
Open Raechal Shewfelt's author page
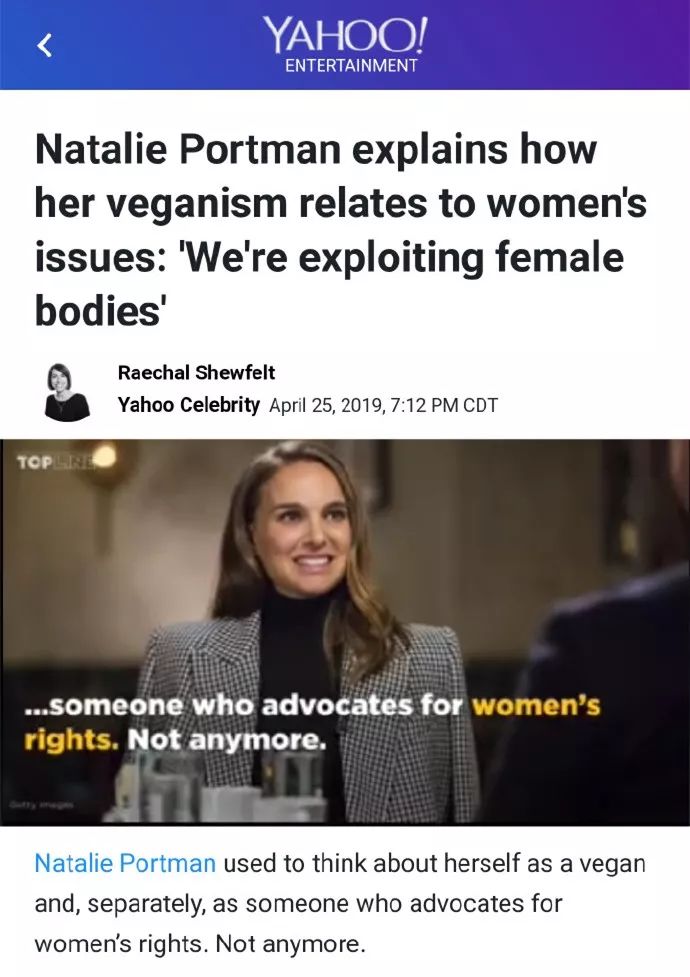click(x=196, y=372)
